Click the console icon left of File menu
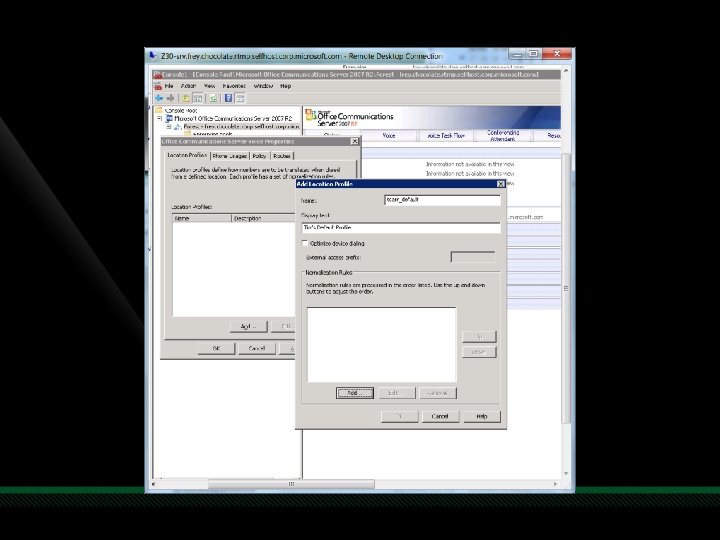The height and width of the screenshot is (540, 720). click(158, 86)
